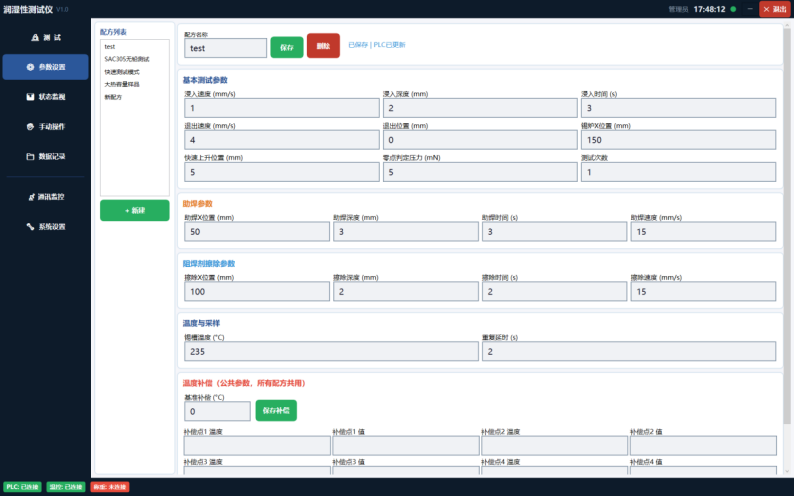Click the 重复延时 (s) input field

tap(629, 351)
